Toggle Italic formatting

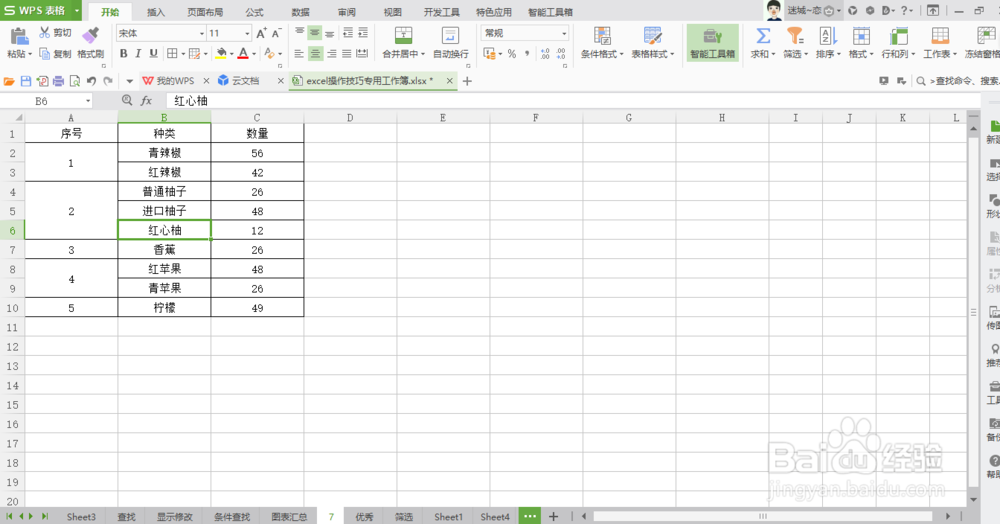[138, 54]
